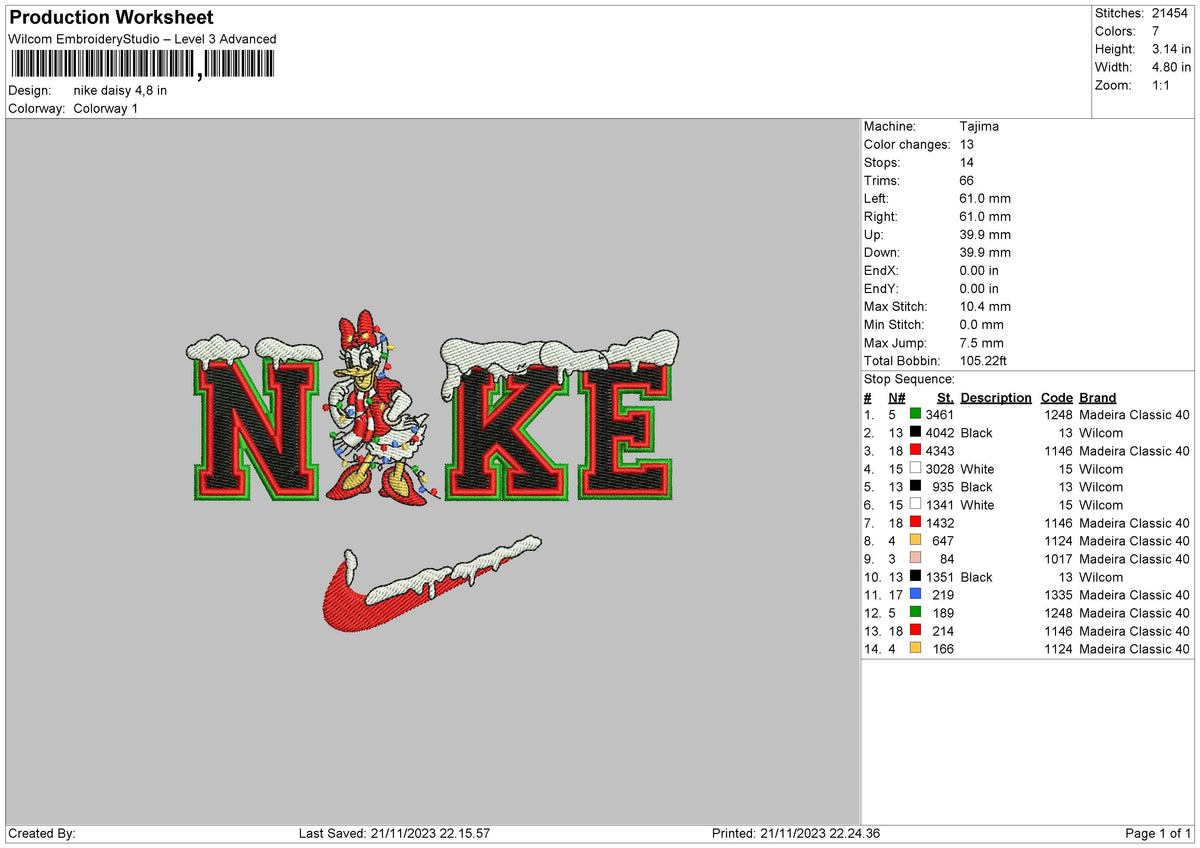The height and width of the screenshot is (848, 1200).
Task: Click the N# column header
Action: click(x=897, y=397)
